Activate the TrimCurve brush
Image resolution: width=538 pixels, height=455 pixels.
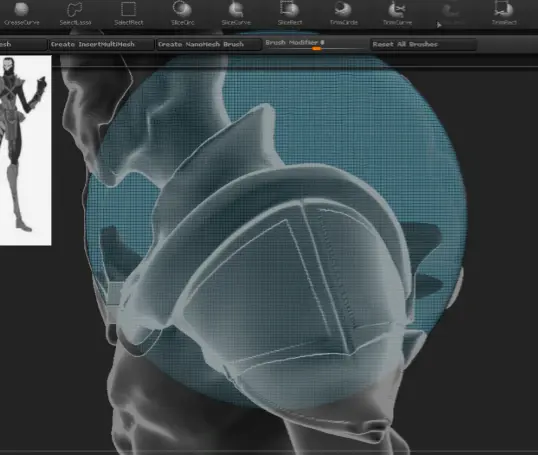coord(397,13)
